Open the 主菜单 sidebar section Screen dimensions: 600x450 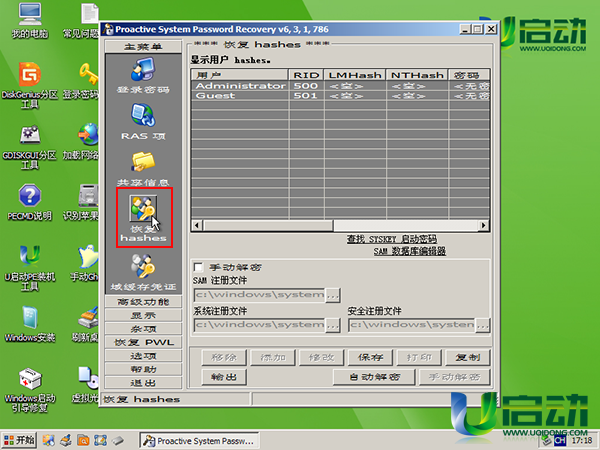pyautogui.click(x=143, y=47)
